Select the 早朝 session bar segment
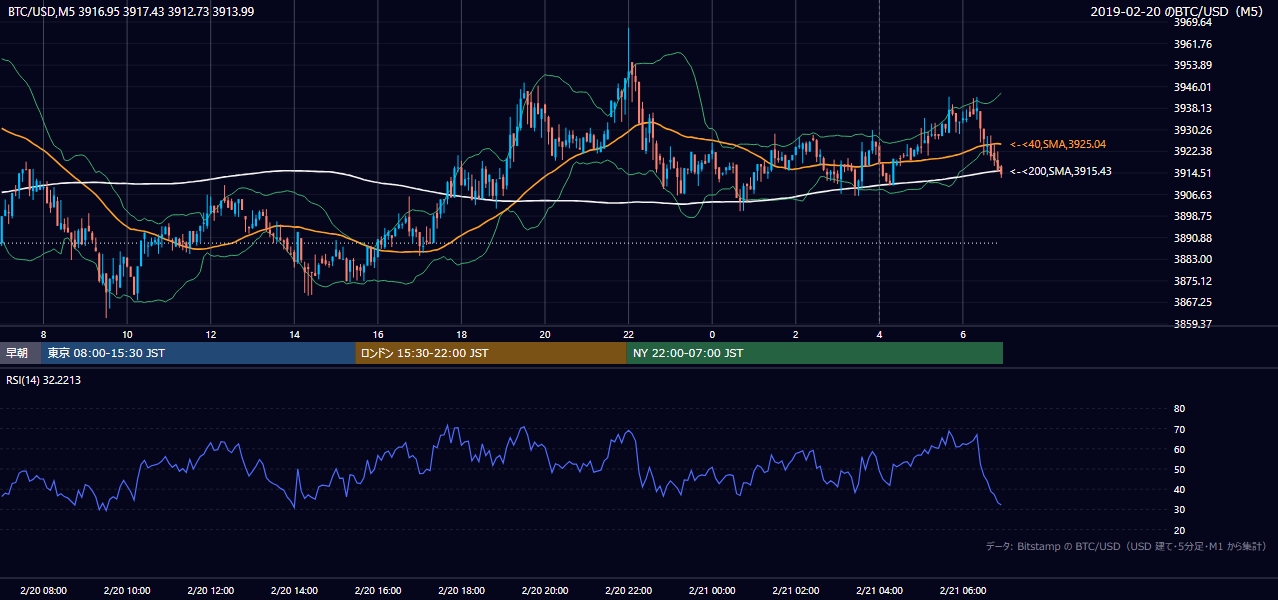1278x600 pixels. (x=20, y=353)
